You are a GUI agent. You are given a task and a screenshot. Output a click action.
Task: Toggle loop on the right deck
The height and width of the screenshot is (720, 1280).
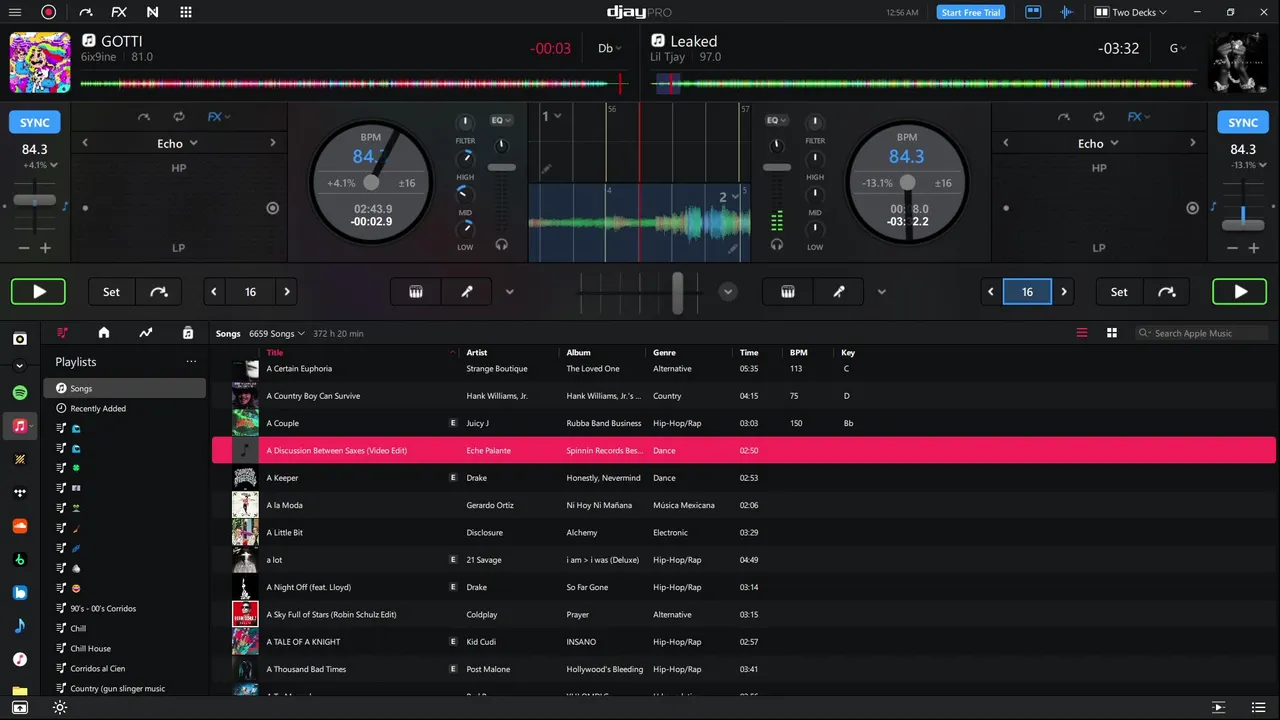tap(1098, 117)
